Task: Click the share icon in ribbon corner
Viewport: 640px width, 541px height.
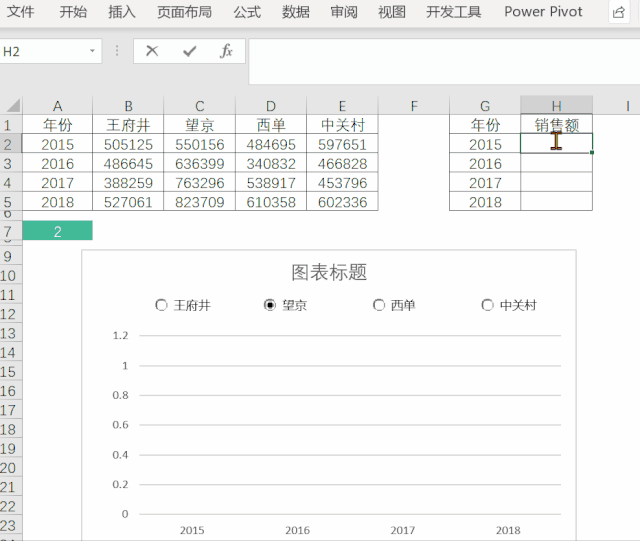Action: pyautogui.click(x=618, y=12)
